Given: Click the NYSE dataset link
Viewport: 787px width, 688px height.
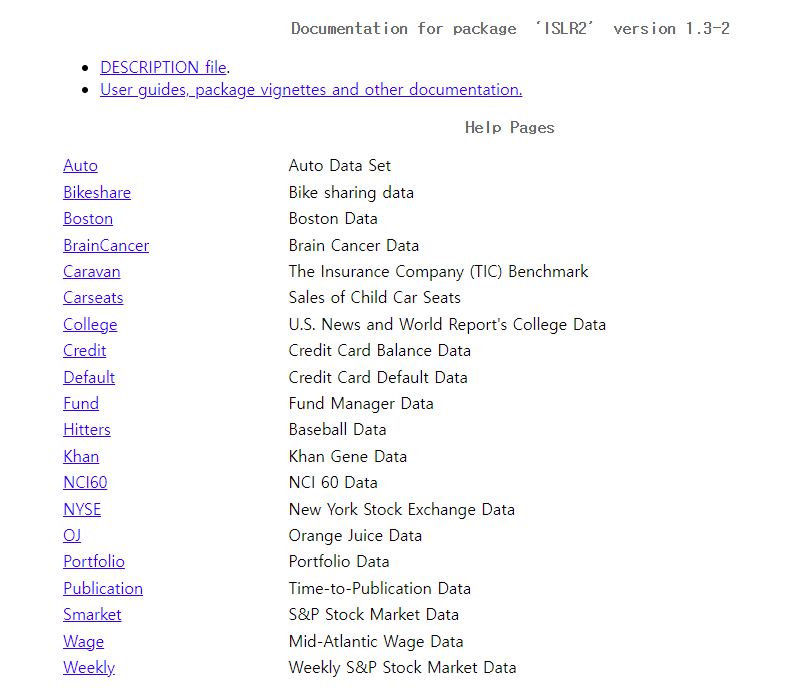Looking at the screenshot, I should tap(82, 510).
